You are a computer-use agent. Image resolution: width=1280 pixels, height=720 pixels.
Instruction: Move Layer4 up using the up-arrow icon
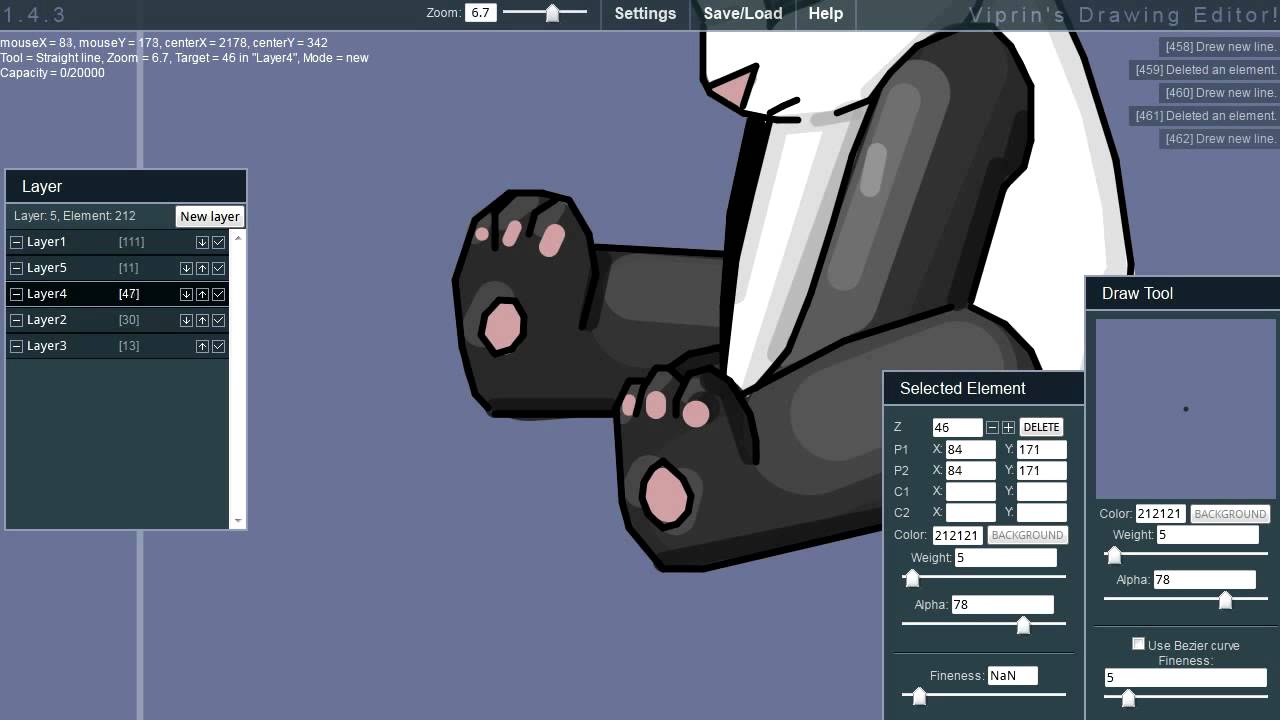point(202,293)
